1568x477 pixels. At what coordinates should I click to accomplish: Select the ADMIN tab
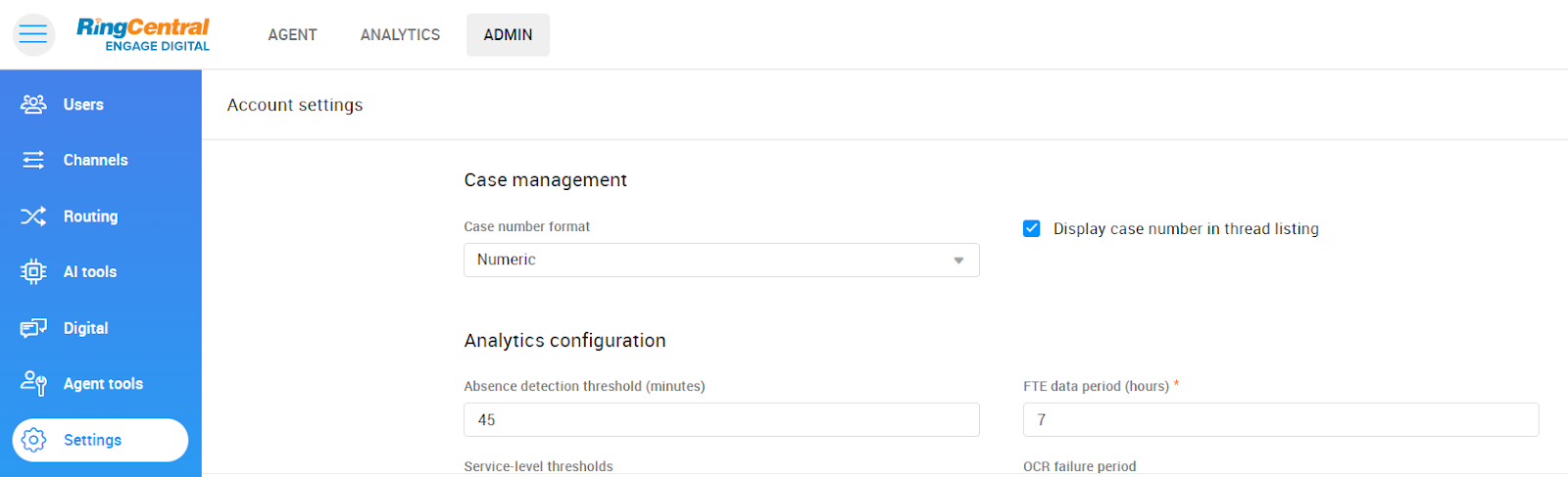click(x=508, y=35)
